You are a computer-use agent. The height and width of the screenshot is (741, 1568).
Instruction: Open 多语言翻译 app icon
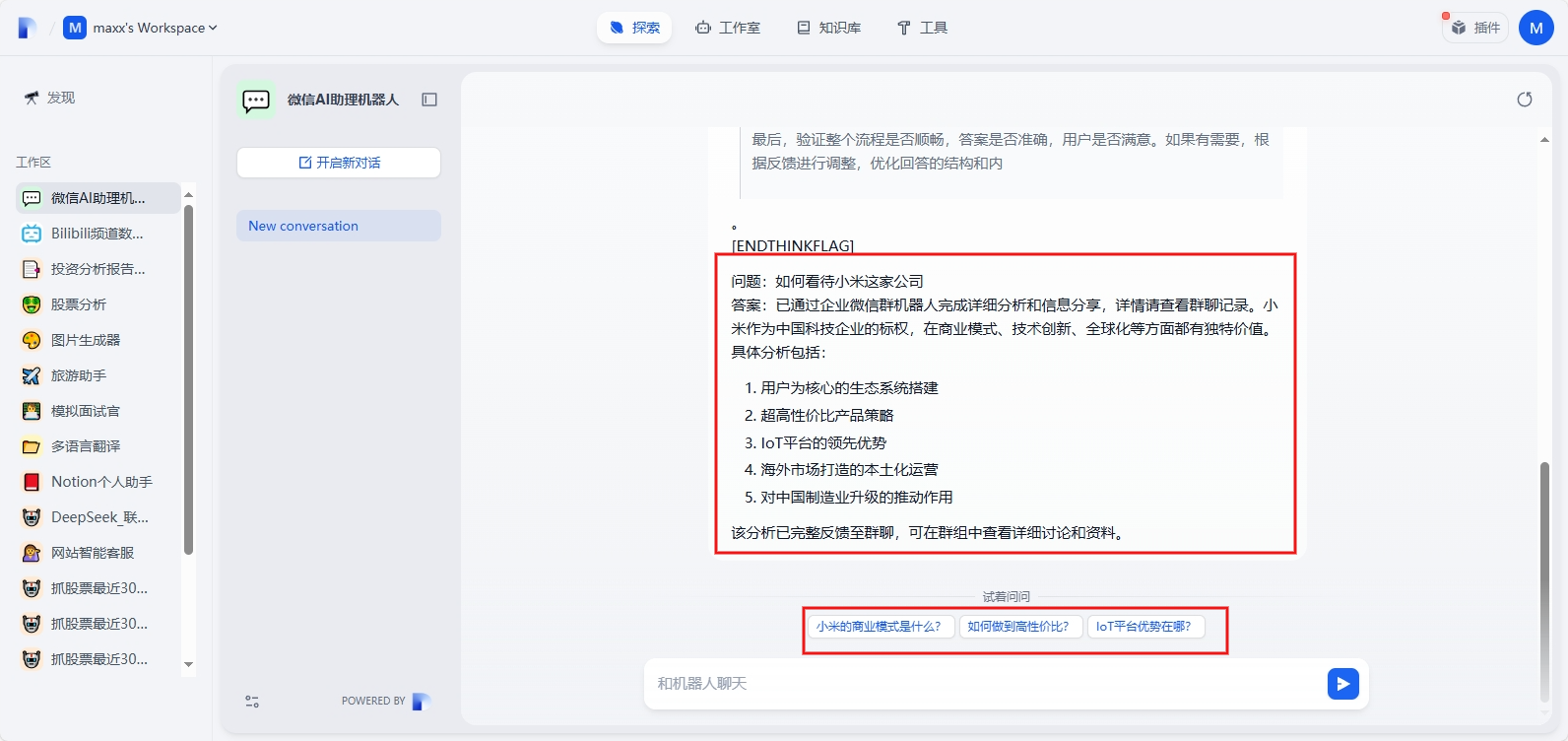[x=32, y=446]
